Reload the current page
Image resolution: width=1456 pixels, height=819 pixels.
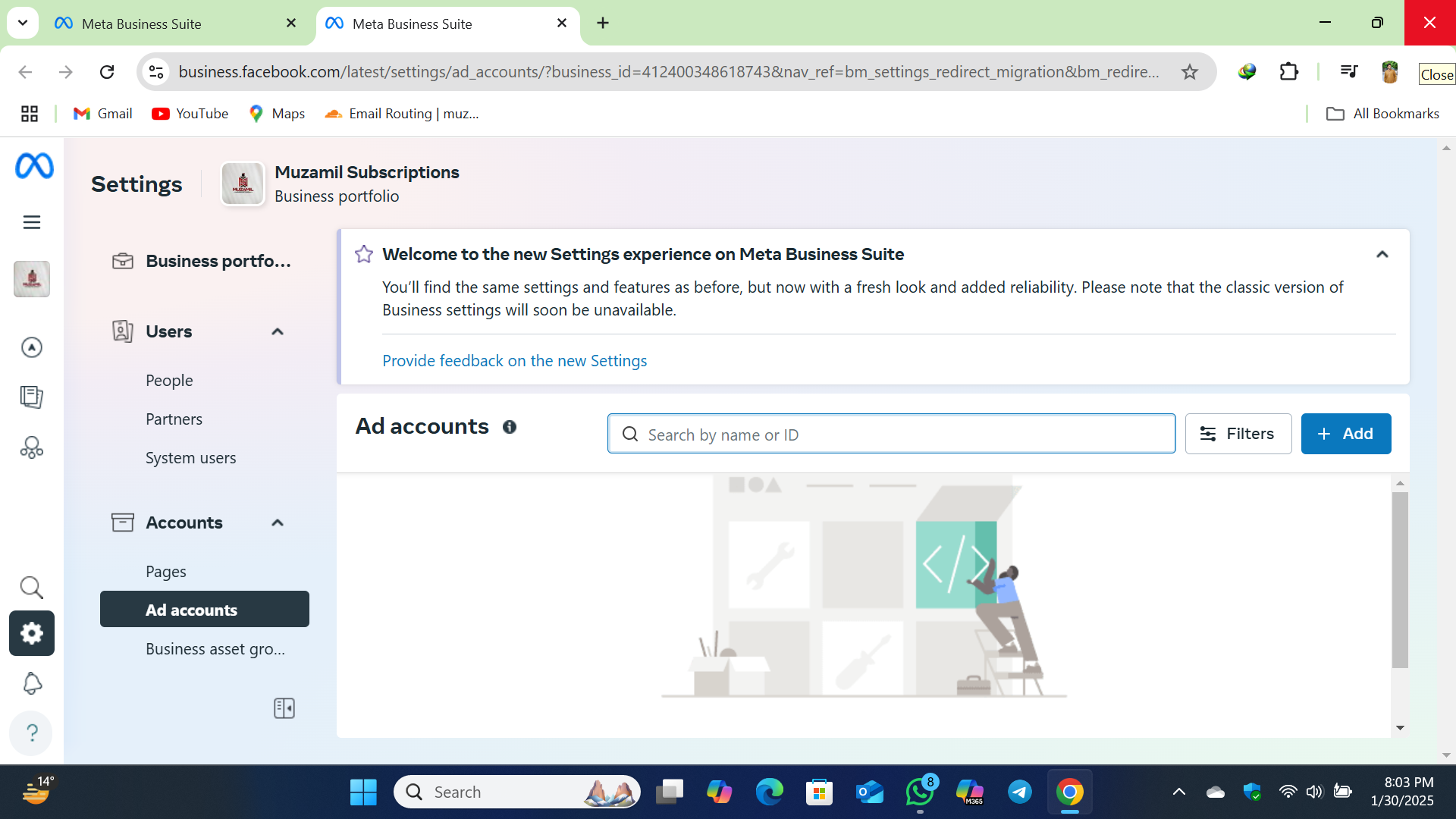[x=107, y=72]
